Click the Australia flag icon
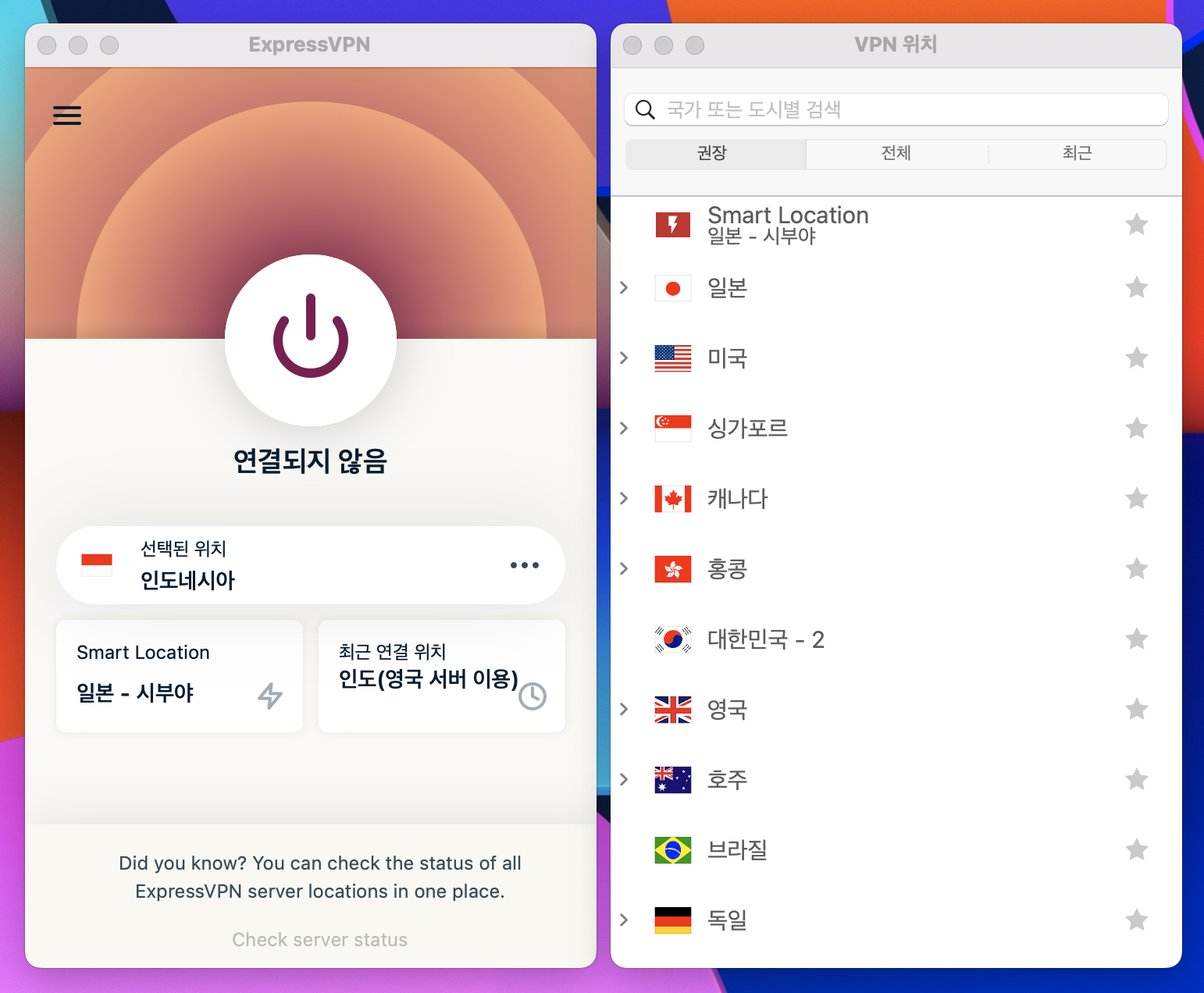This screenshot has height=993, width=1204. (x=673, y=780)
